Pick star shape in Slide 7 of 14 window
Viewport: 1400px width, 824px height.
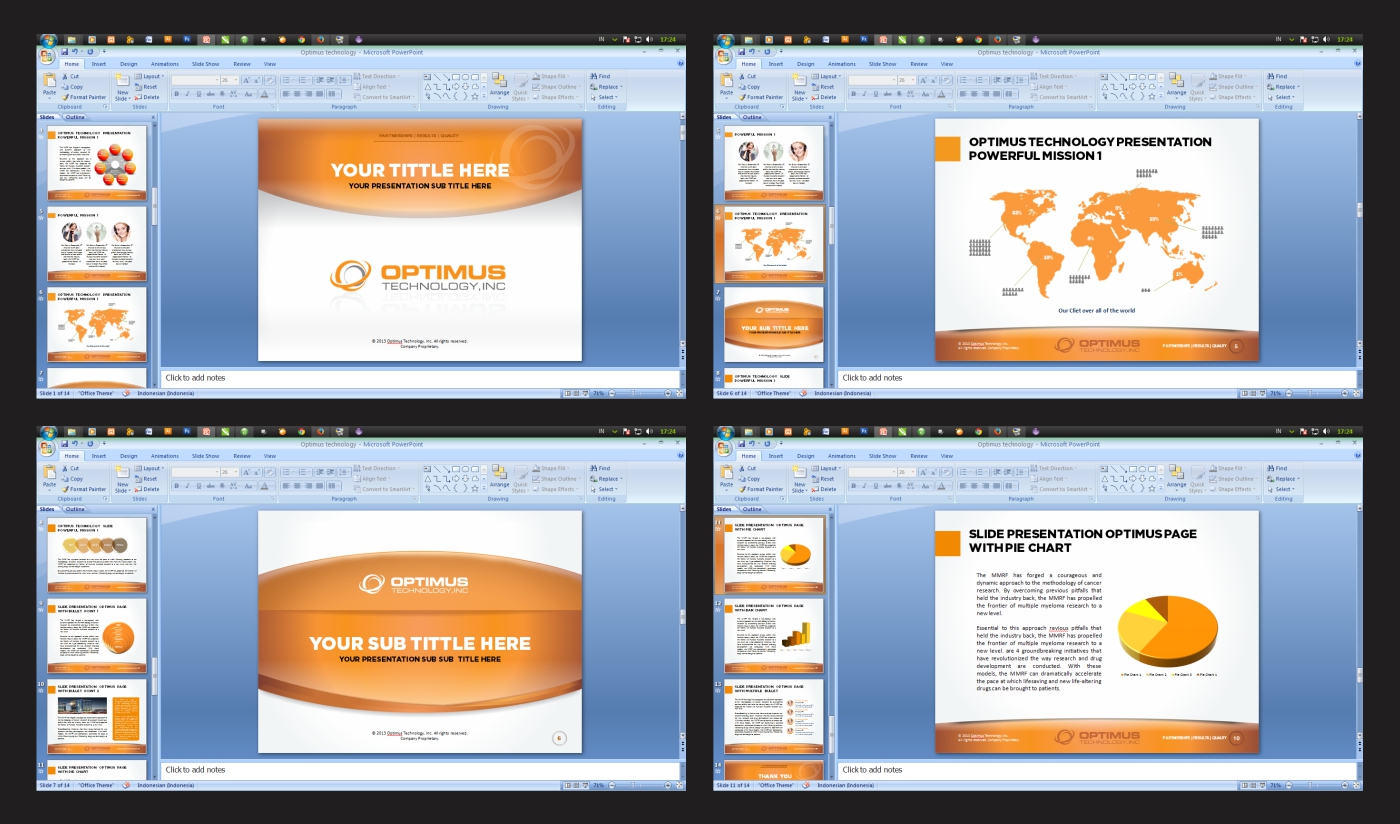pyautogui.click(x=475, y=488)
